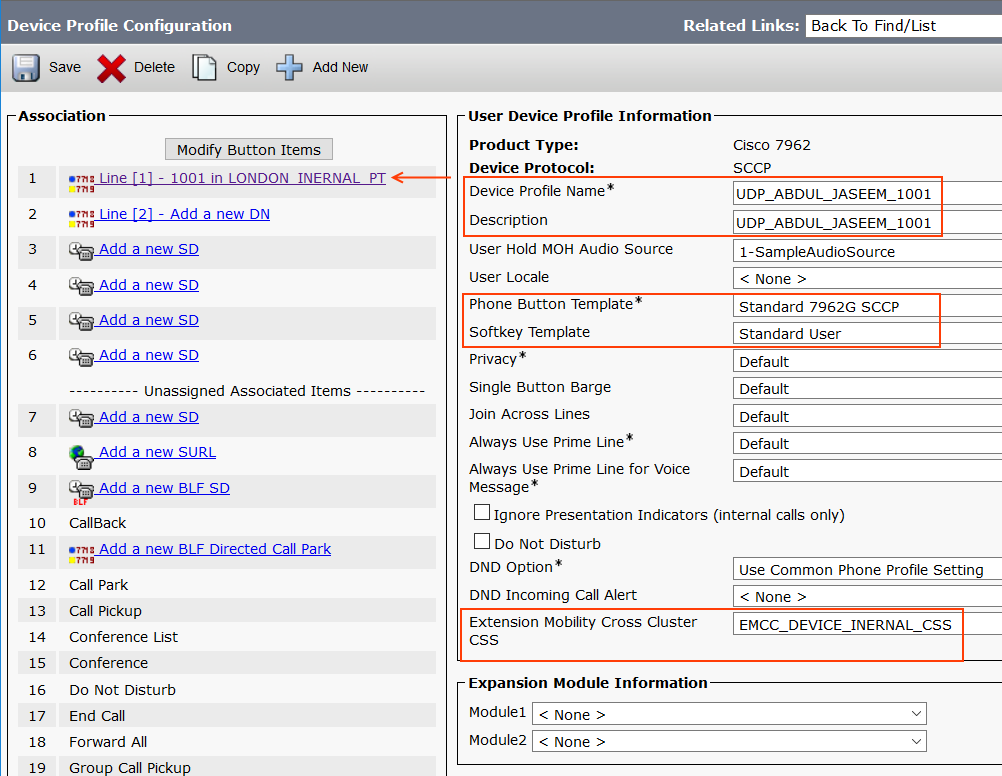Click the SURL globe icon on row 8

[x=81, y=453]
